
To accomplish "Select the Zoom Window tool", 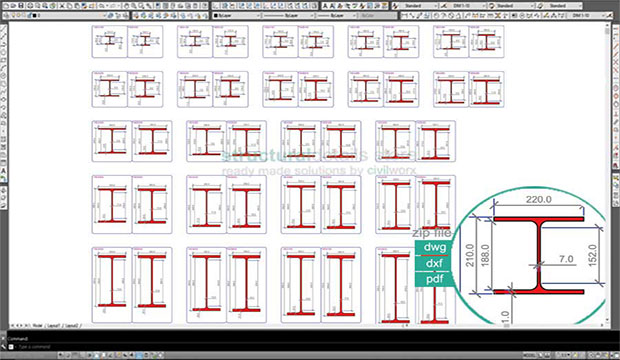I will click(141, 6).
